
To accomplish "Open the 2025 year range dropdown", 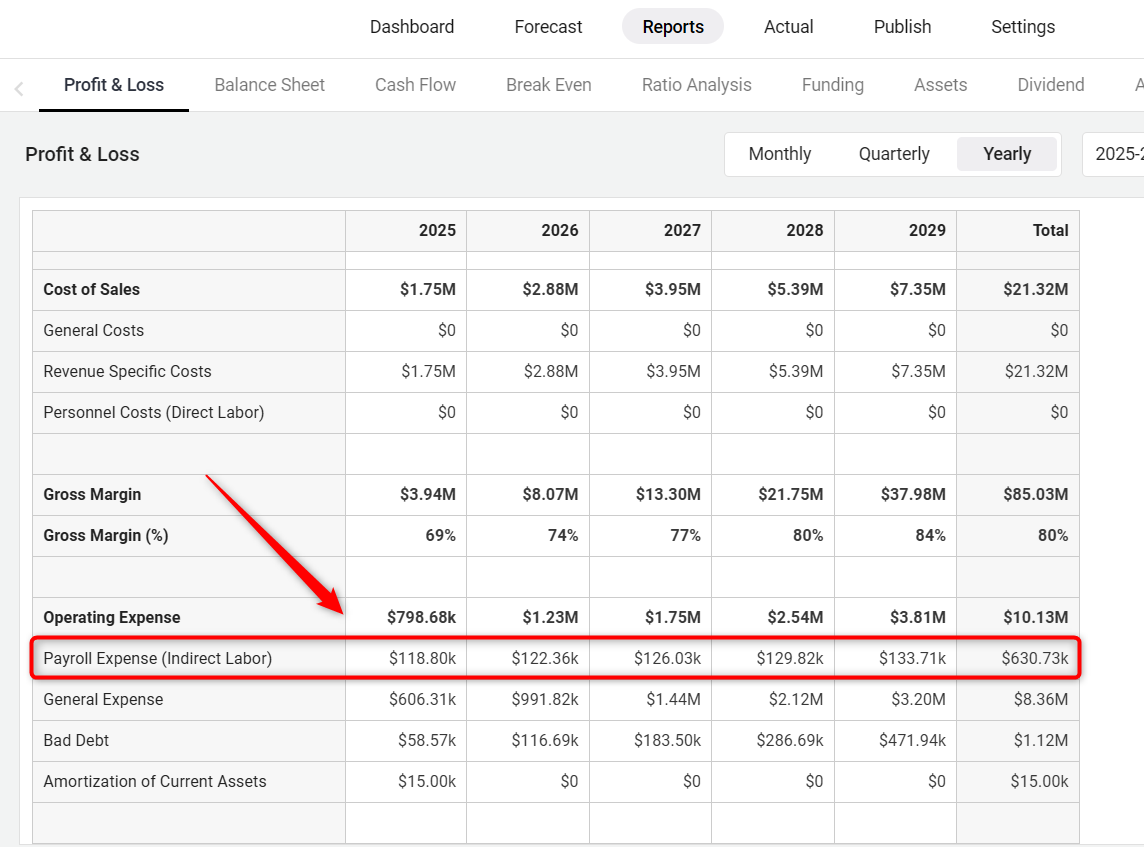I will (x=1114, y=154).
